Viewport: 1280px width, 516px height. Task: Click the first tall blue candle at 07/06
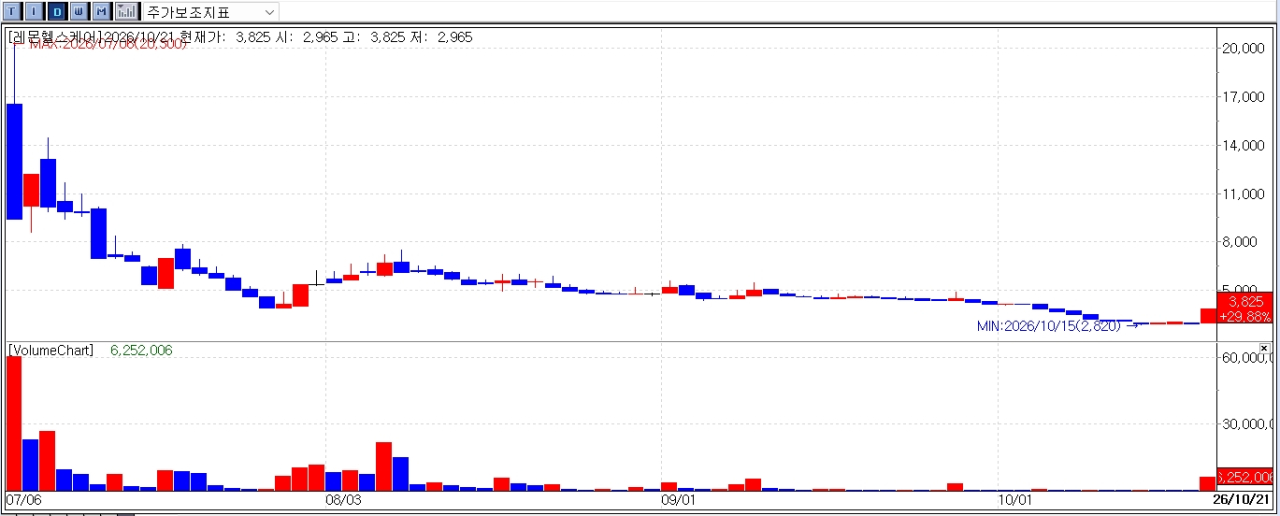pos(14,161)
